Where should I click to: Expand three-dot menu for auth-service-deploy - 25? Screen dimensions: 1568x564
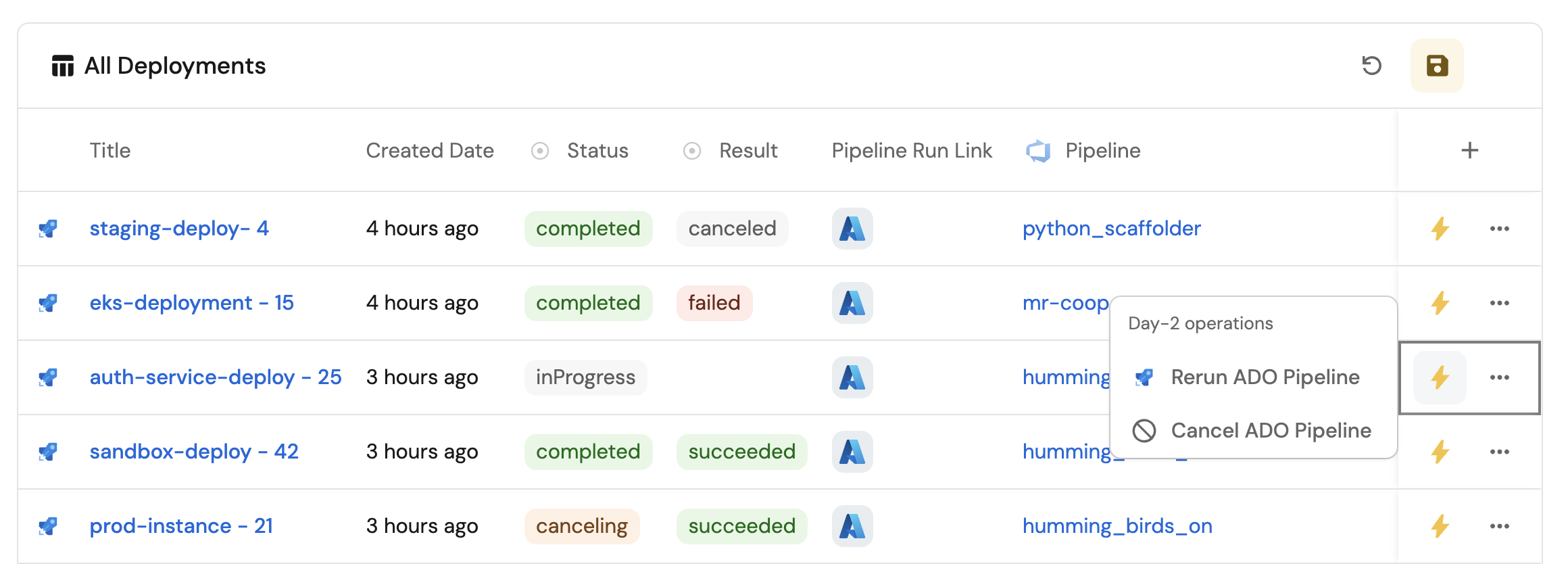point(1499,377)
